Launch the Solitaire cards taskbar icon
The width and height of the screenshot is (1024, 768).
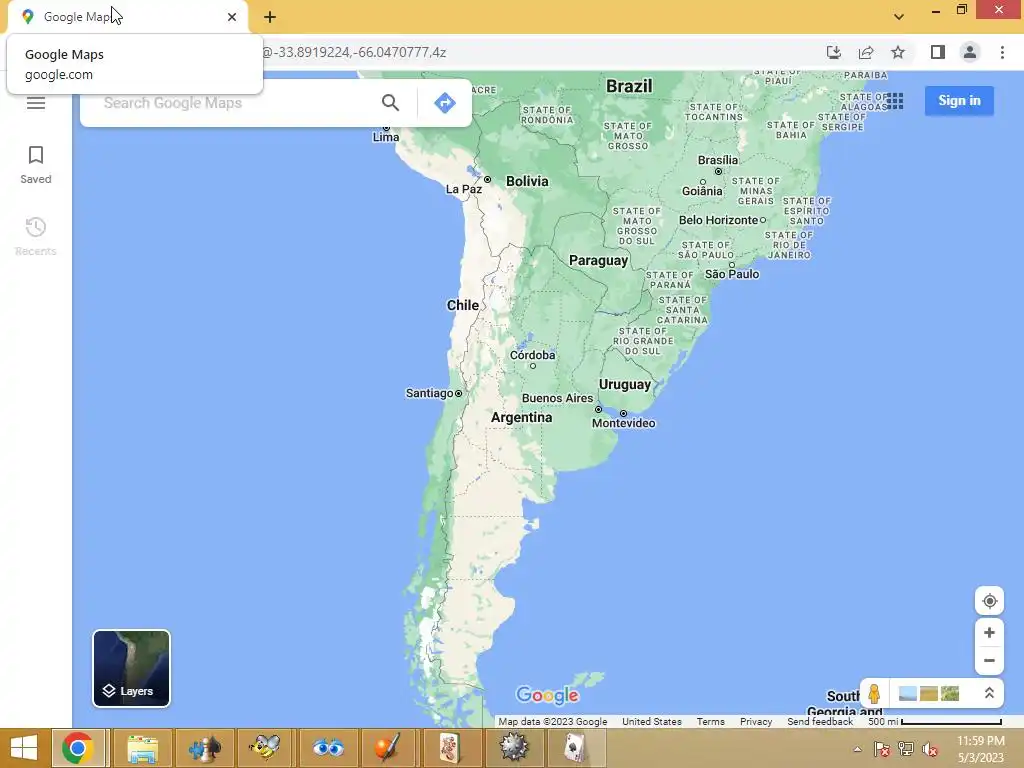click(x=575, y=748)
